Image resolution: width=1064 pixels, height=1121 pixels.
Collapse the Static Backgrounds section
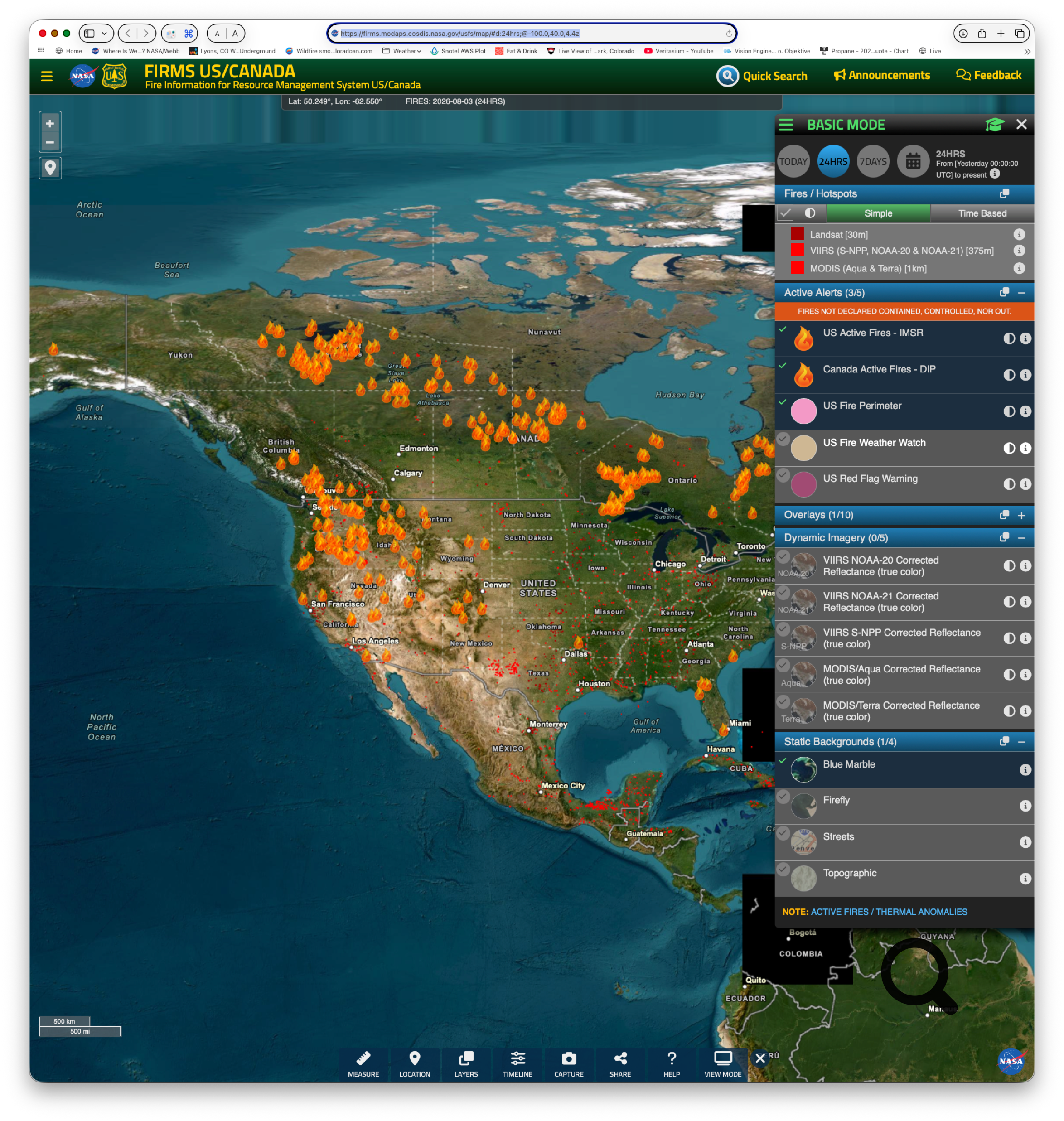pos(1021,742)
